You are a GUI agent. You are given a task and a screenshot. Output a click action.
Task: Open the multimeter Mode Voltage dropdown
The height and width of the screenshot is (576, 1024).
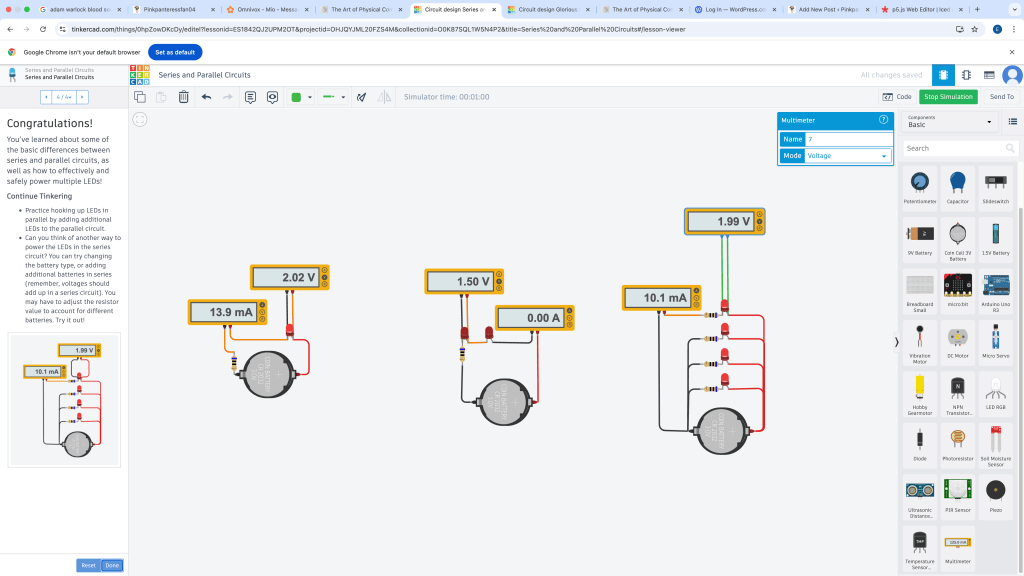pos(848,156)
